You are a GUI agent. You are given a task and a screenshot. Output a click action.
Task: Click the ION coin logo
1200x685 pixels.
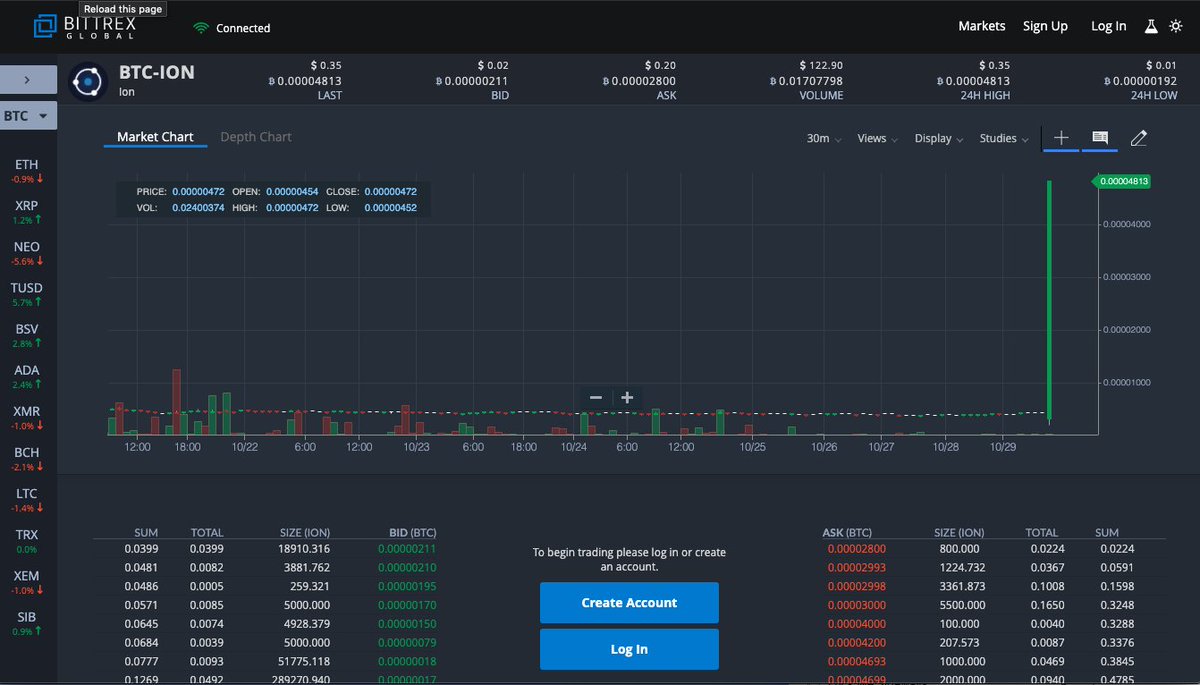point(87,81)
